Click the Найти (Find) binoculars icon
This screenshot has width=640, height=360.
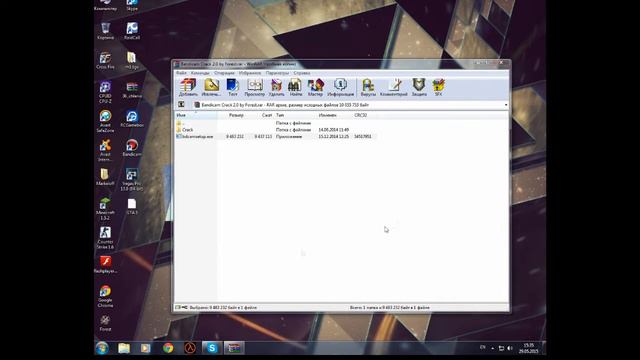pos(295,87)
